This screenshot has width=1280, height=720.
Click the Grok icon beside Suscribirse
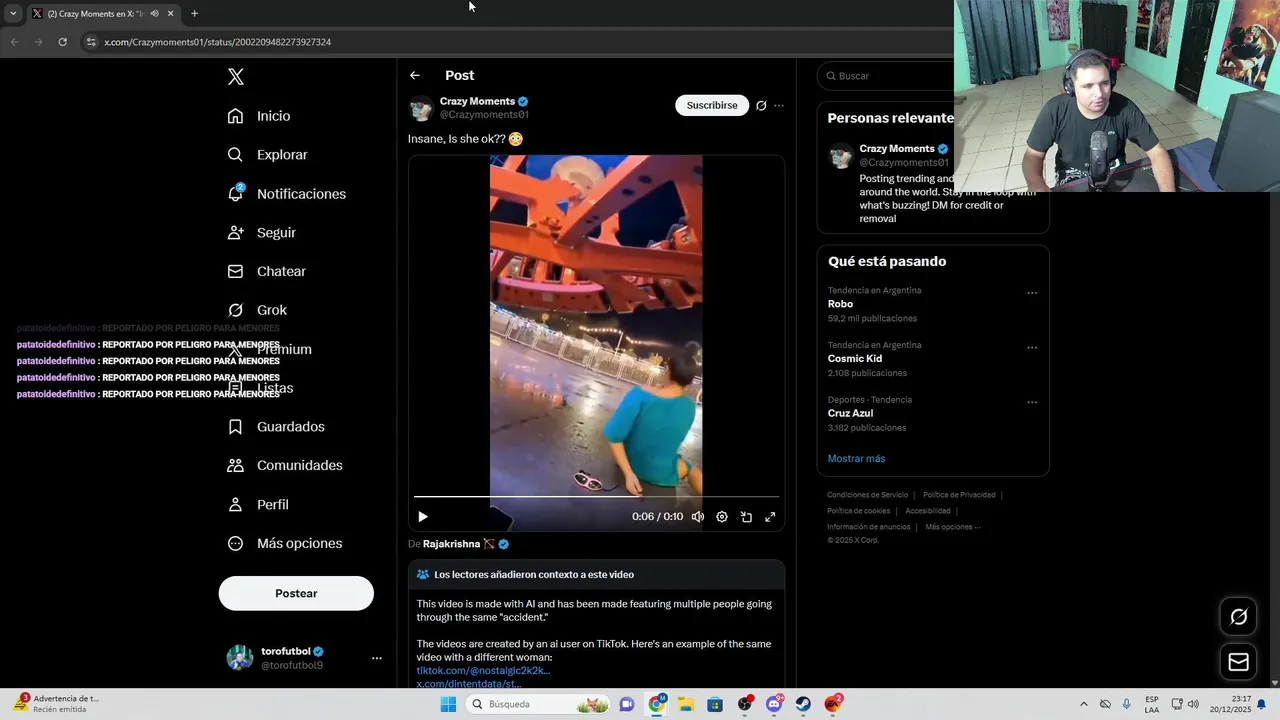tap(761, 105)
